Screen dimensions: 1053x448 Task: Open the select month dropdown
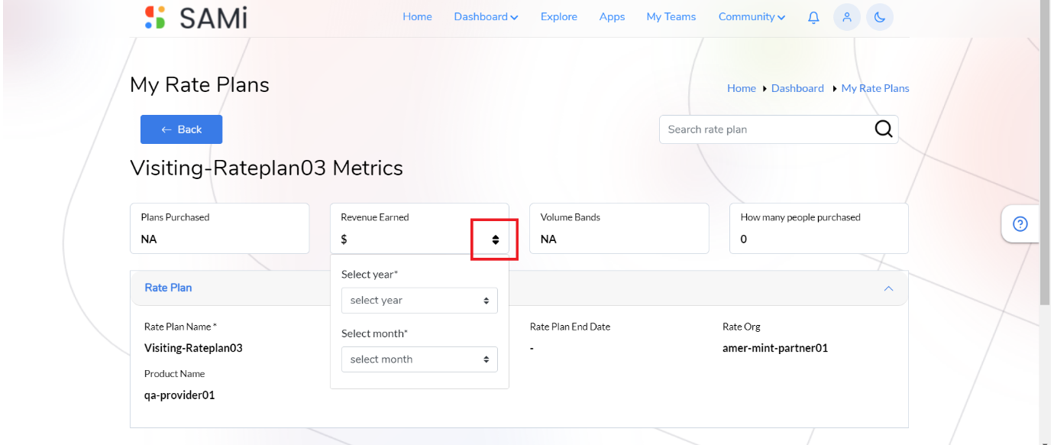420,359
